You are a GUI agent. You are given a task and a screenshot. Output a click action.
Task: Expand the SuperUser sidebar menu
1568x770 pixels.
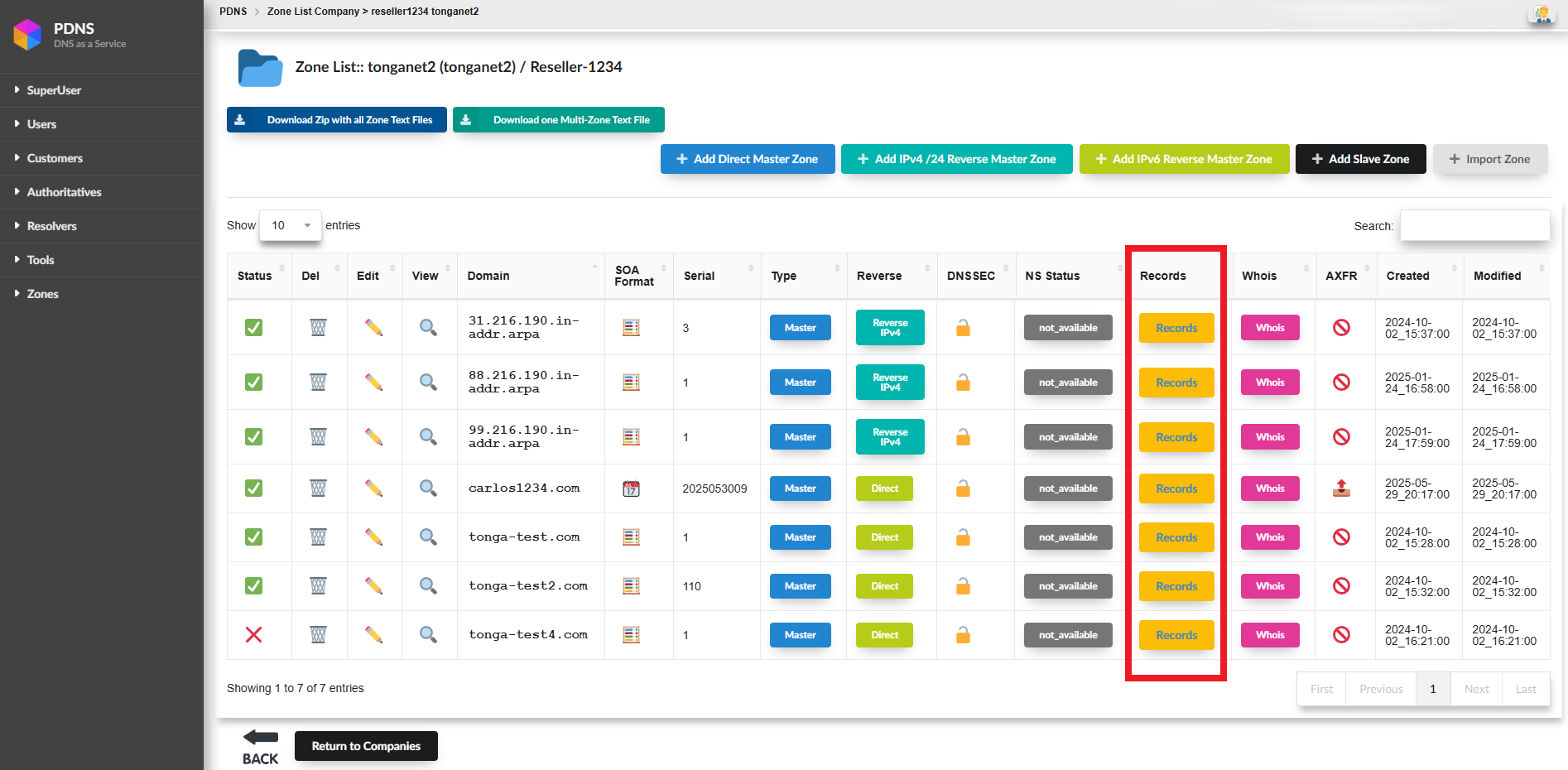[x=54, y=90]
